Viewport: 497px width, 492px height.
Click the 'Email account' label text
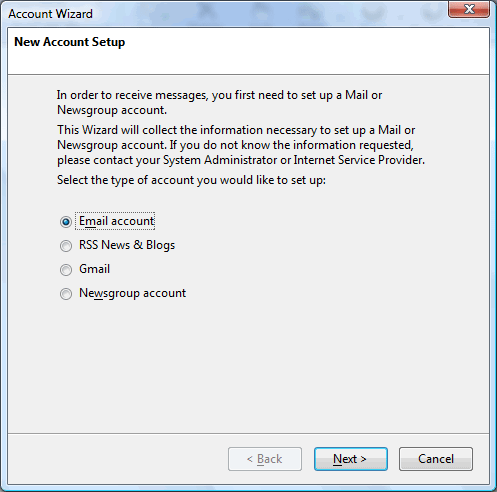click(x=116, y=221)
